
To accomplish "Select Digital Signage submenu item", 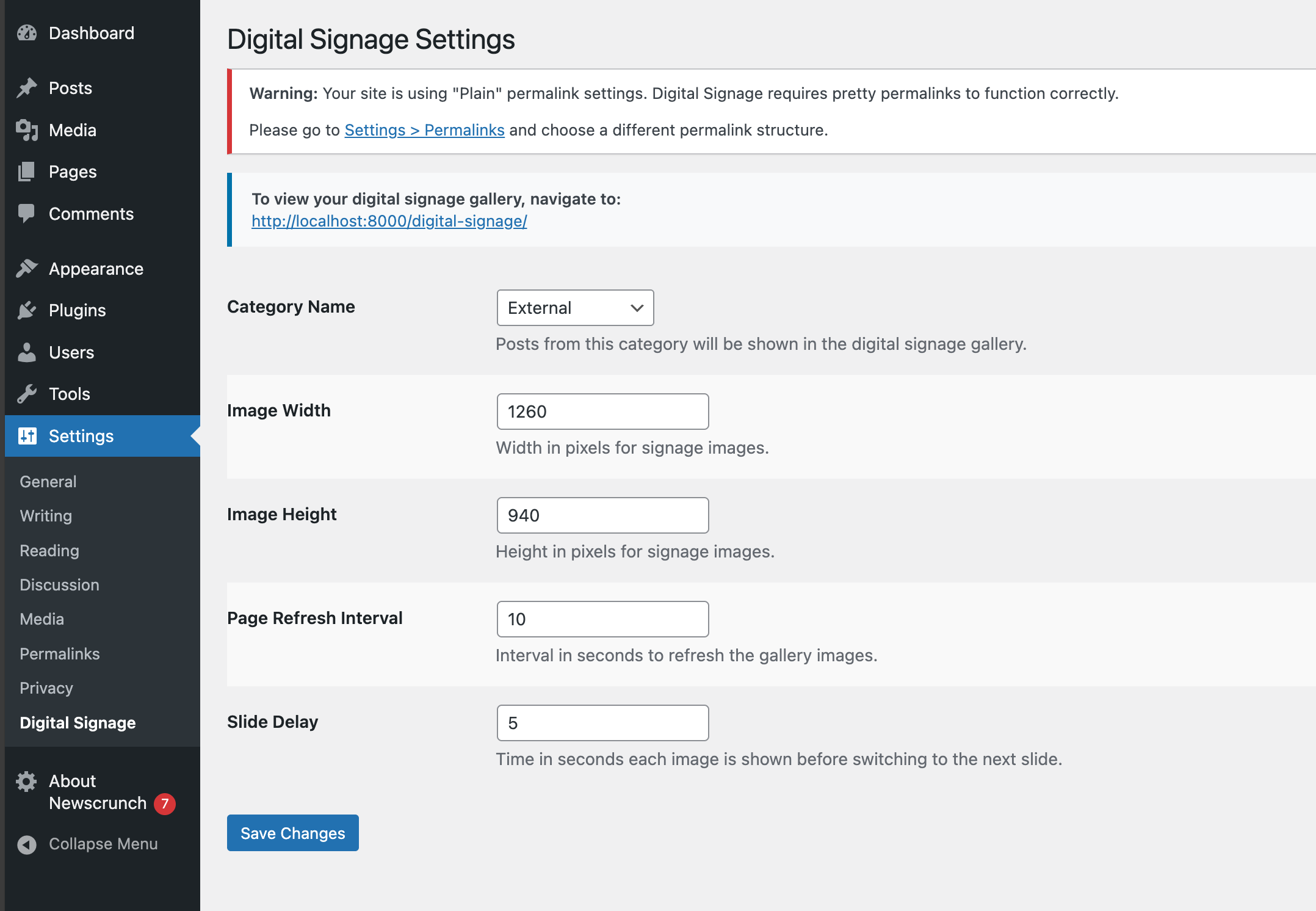I will point(78,723).
